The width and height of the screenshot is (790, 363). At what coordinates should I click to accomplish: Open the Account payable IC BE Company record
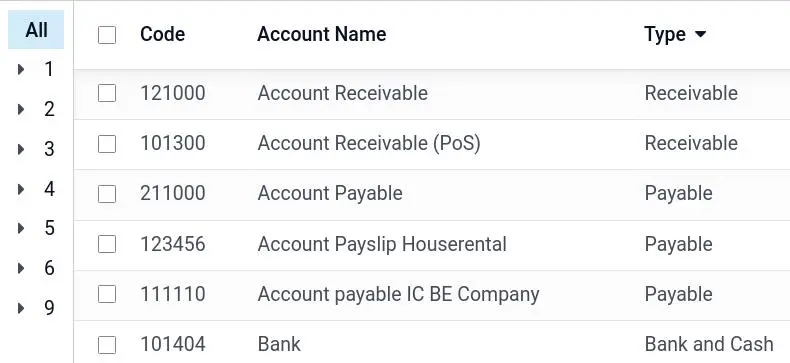[398, 294]
